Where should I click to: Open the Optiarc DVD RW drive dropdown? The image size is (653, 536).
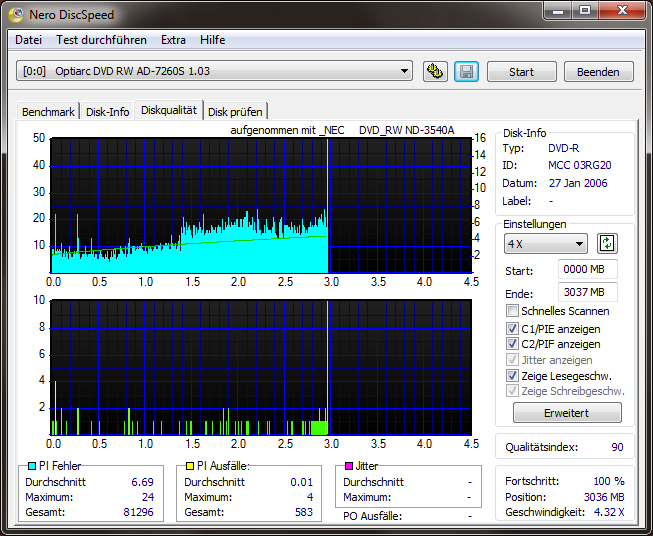(214, 71)
